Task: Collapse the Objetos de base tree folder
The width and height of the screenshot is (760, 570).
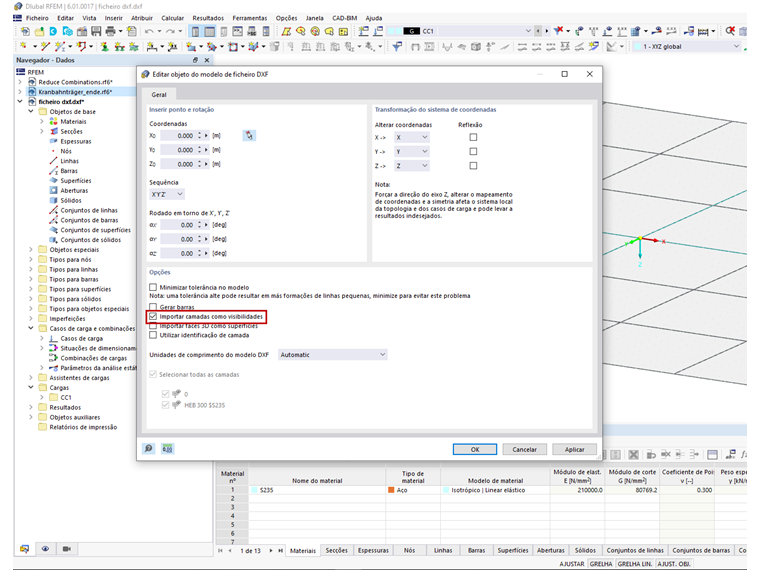Action: tap(31, 111)
